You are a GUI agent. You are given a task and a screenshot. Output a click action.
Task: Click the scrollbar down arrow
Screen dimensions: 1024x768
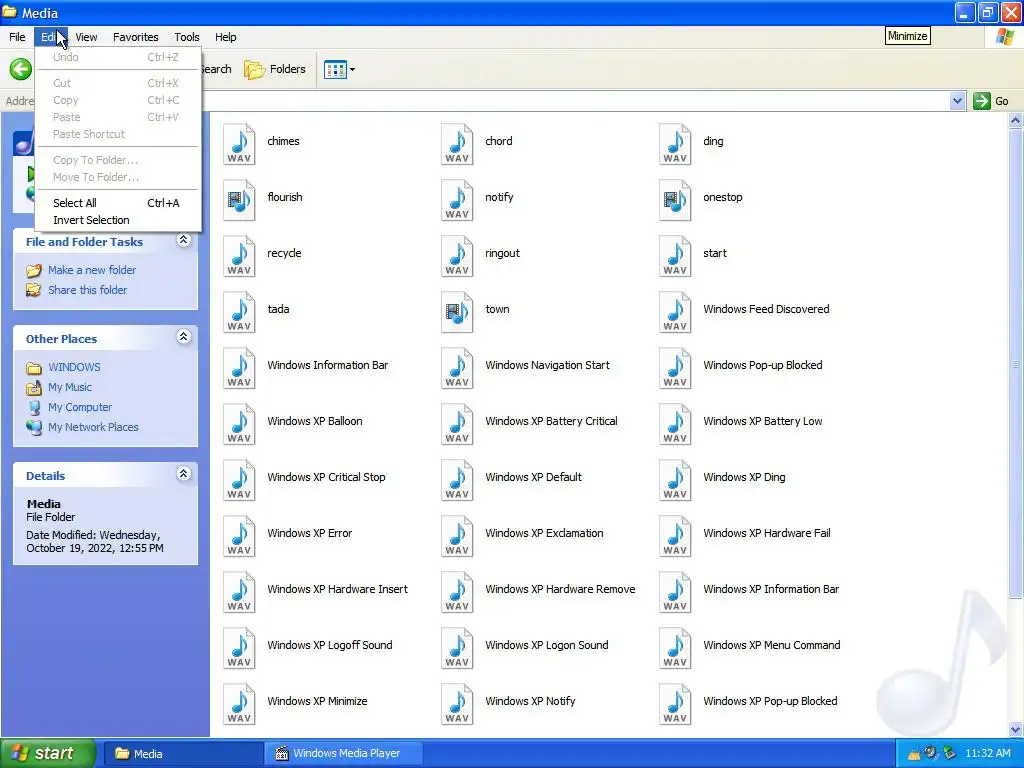pos(1016,729)
